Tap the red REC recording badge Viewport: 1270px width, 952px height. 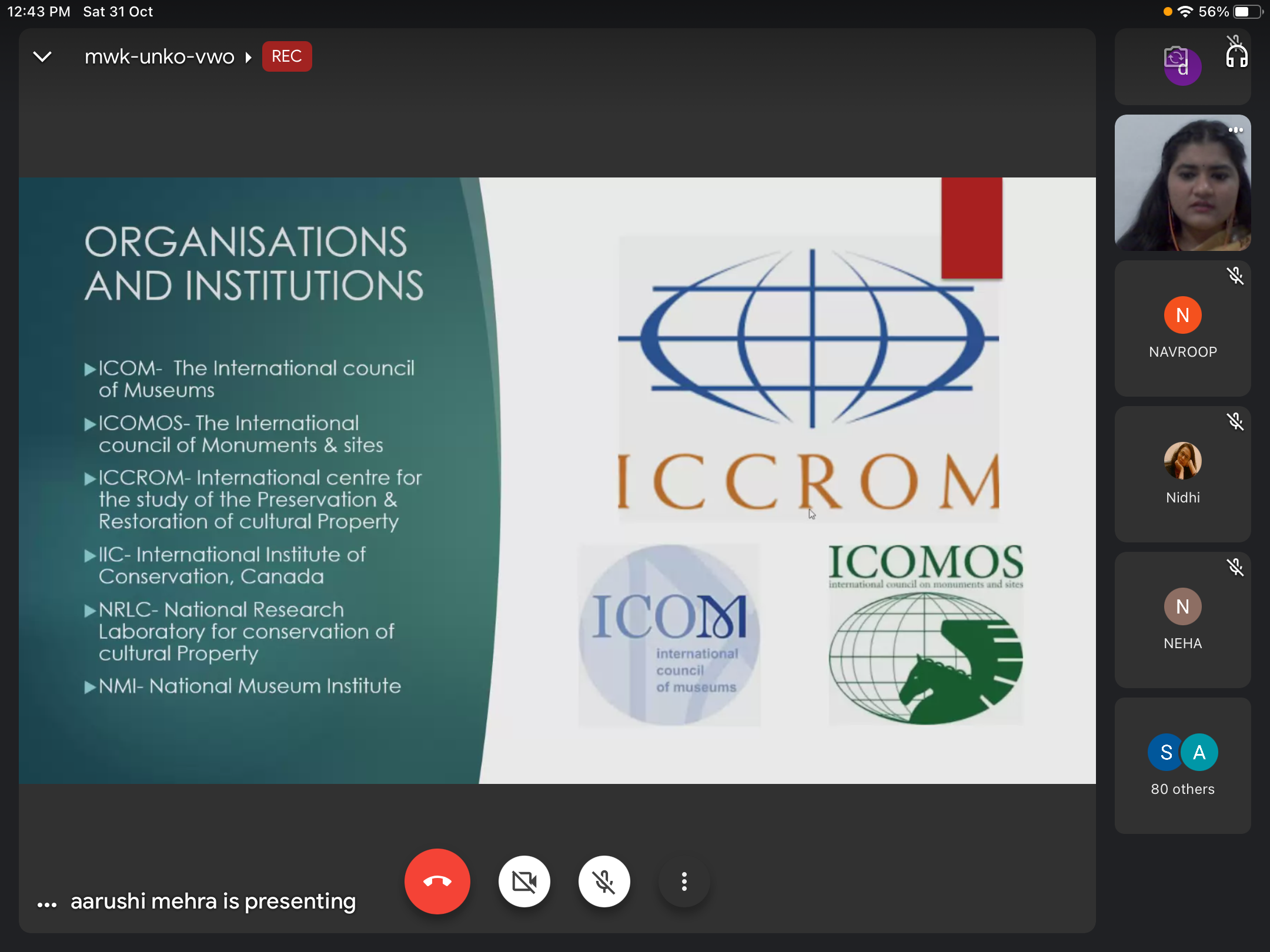tap(287, 56)
